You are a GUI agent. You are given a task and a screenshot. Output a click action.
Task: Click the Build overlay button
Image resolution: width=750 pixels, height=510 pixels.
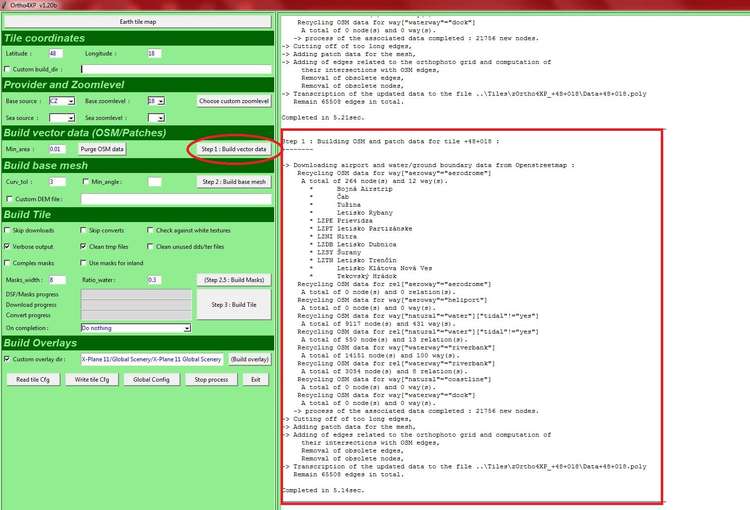tap(250, 359)
